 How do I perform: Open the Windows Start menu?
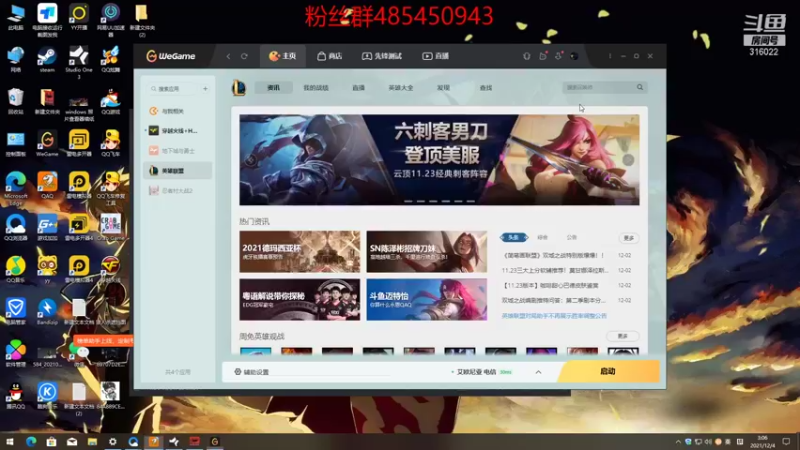(9, 441)
